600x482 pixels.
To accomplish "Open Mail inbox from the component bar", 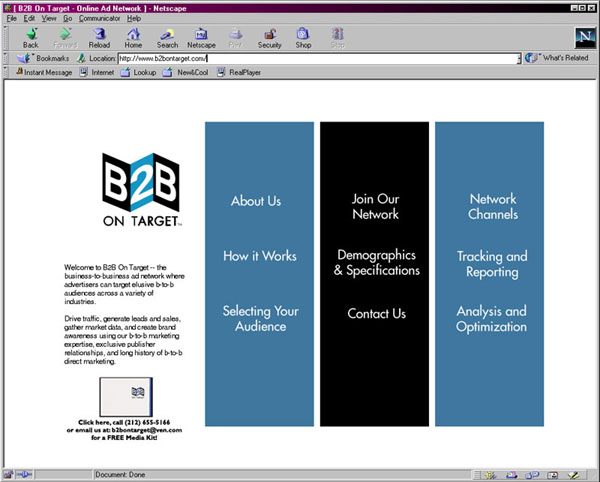I will pyautogui.click(x=511, y=475).
